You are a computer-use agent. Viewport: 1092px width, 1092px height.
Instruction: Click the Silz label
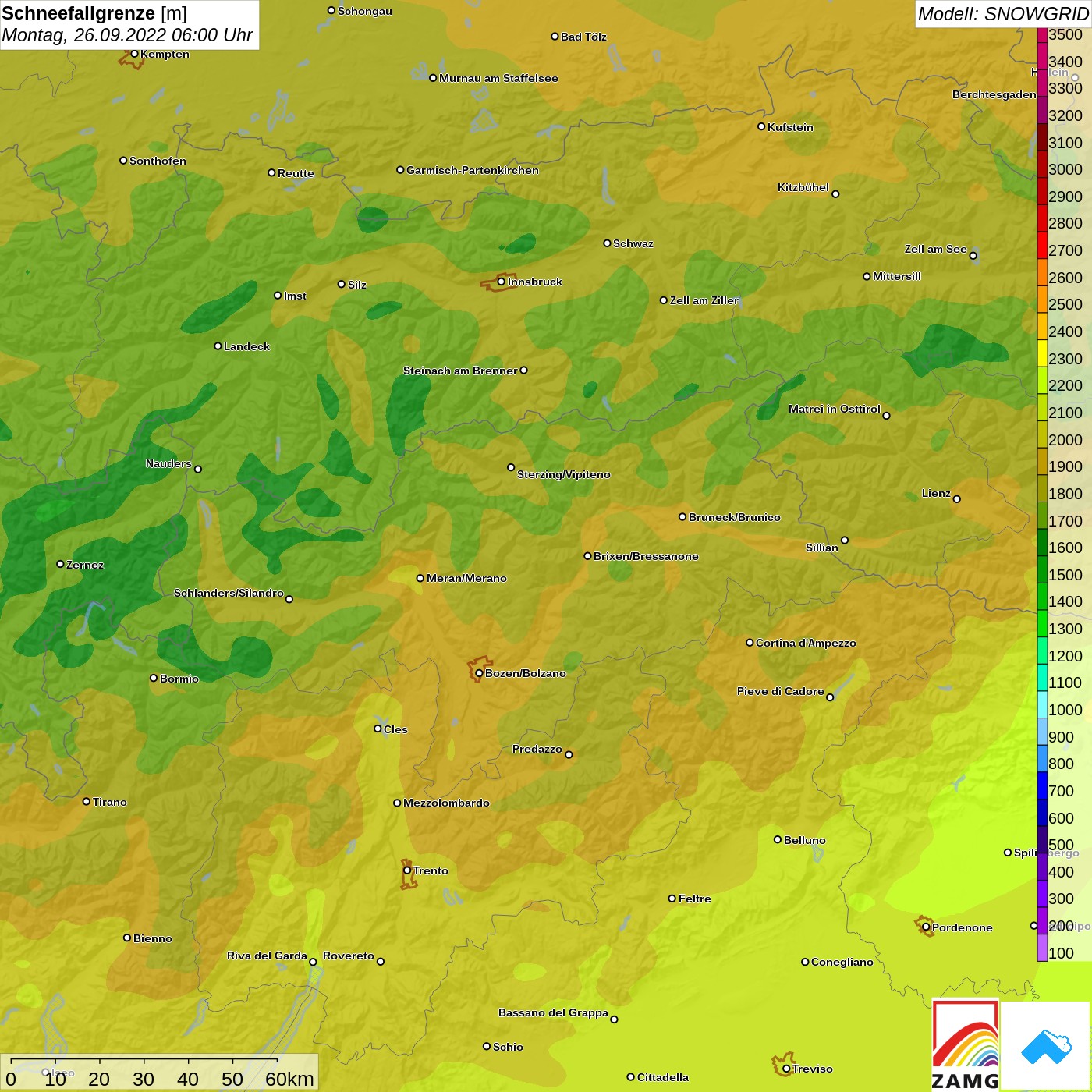coord(357,285)
